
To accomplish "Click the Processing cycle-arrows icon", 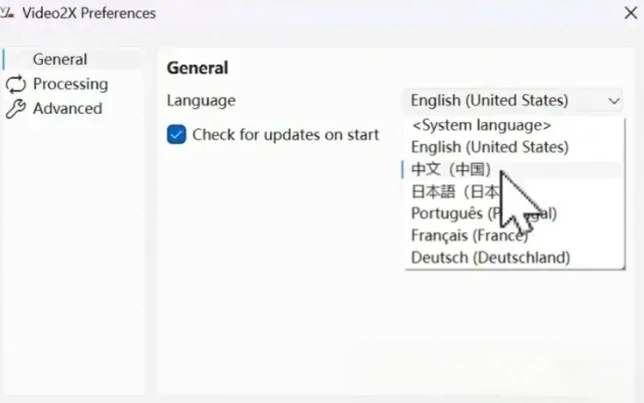I will coord(15,84).
